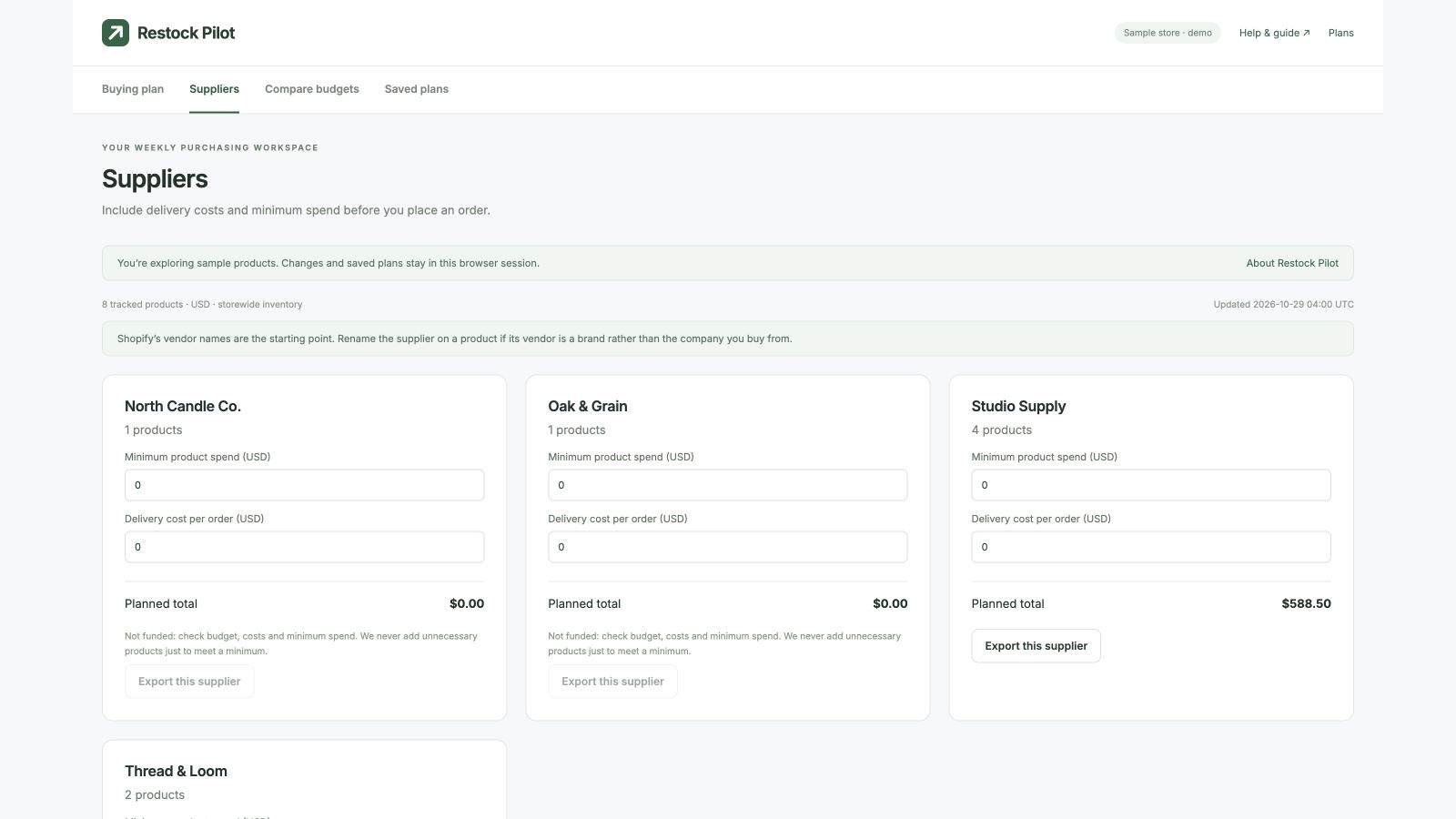Click Export this supplier under Oak & Grain
This screenshot has height=819, width=1456.
[612, 682]
